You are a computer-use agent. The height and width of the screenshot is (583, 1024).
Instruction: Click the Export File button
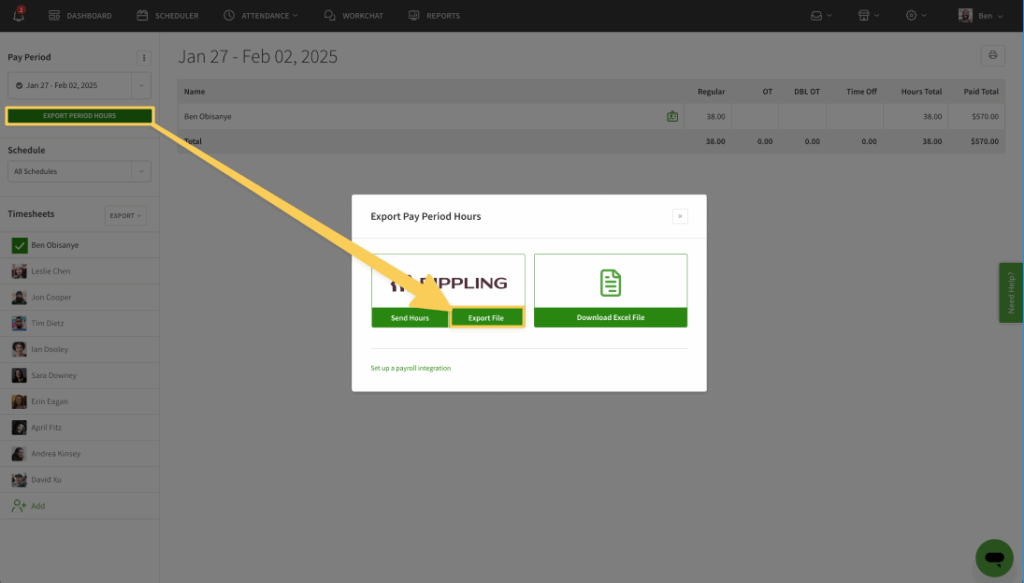tap(486, 318)
